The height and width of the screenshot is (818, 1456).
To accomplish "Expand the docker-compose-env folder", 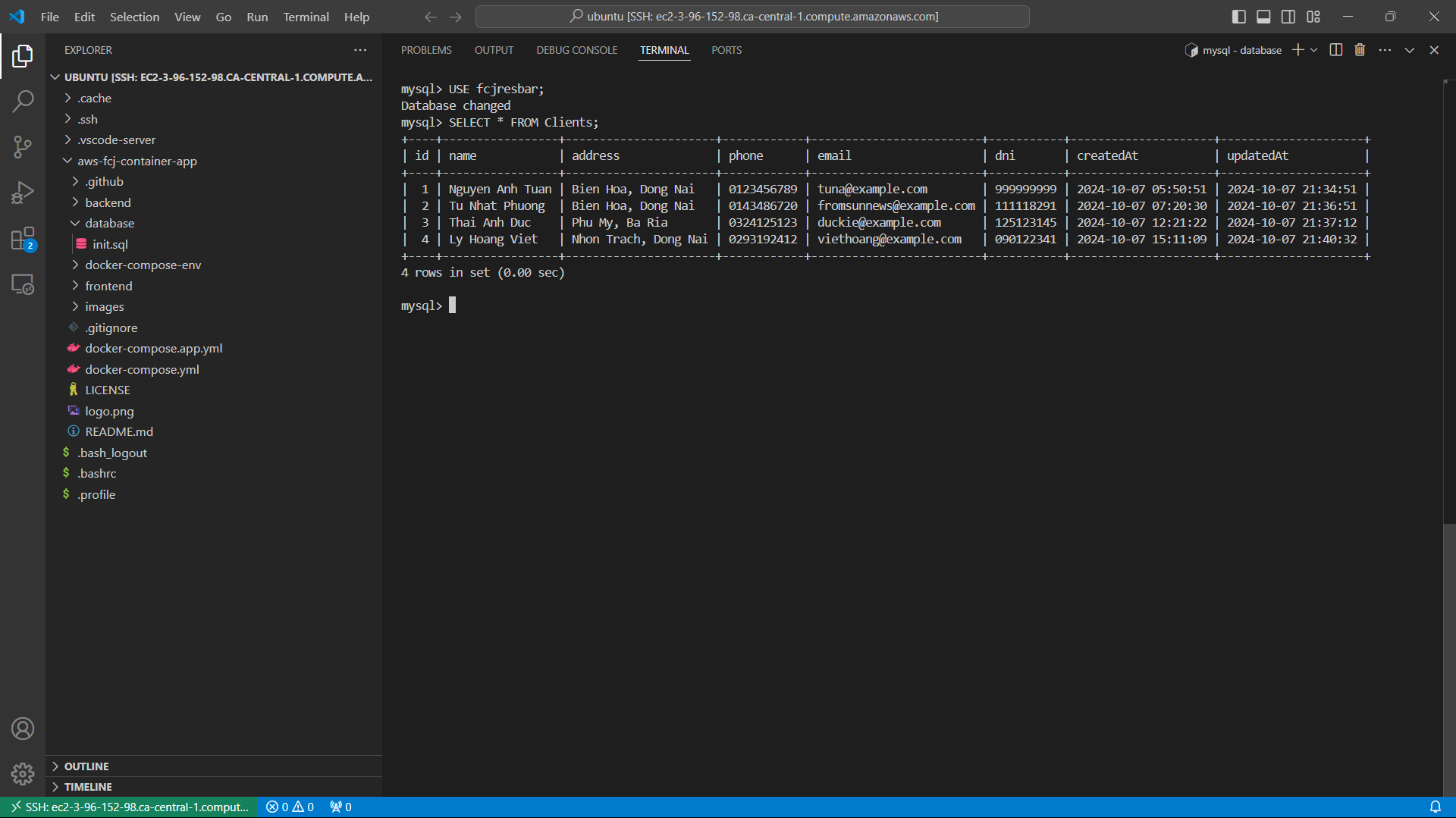I will (214, 265).
